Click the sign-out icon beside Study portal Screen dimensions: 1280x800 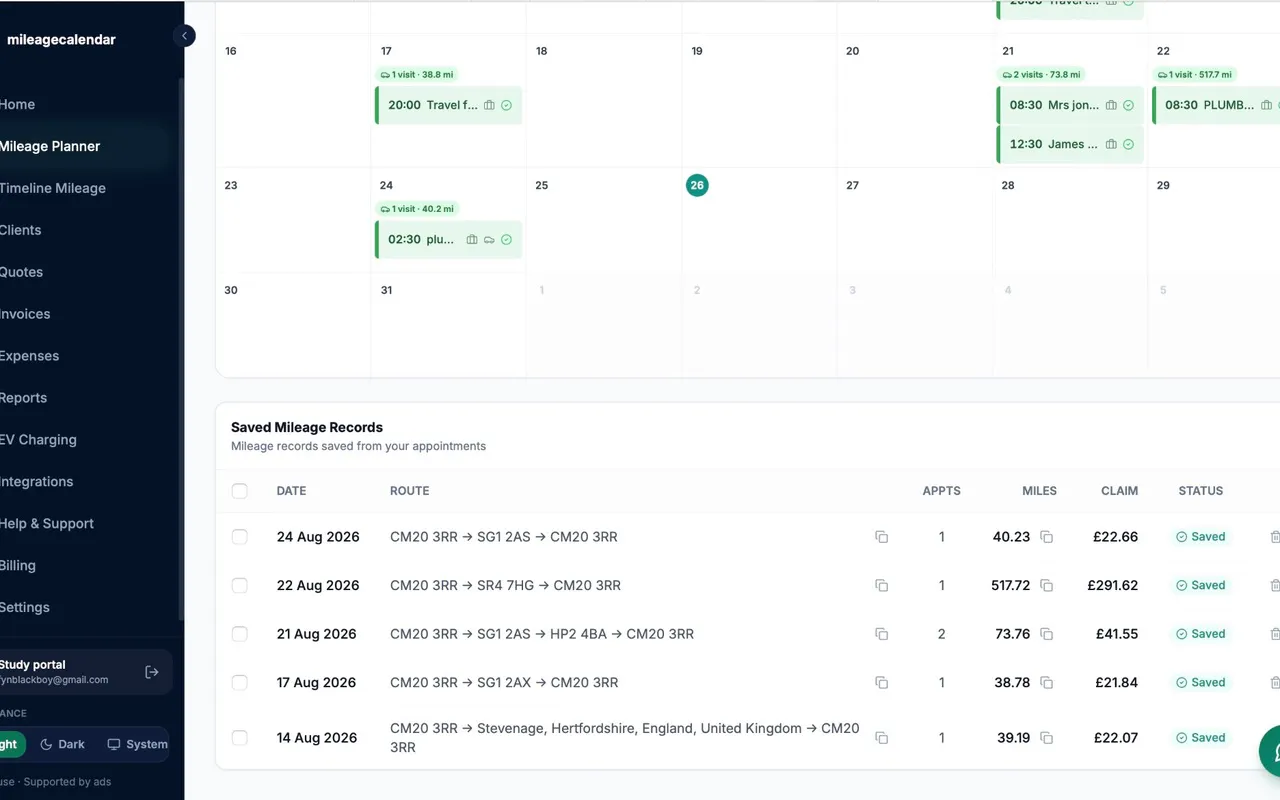coord(152,672)
